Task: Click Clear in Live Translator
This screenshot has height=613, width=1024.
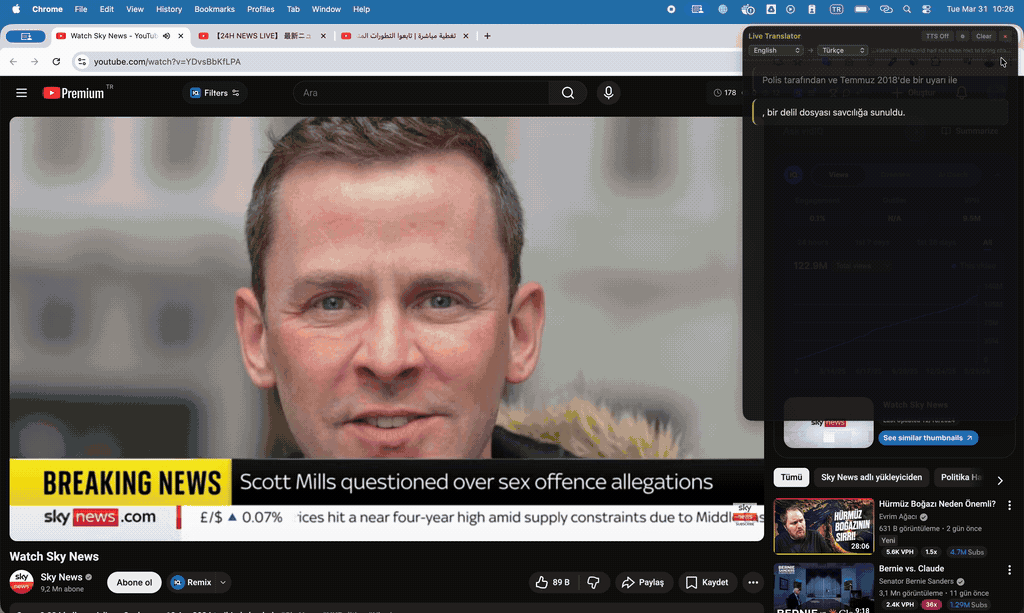Action: click(984, 36)
